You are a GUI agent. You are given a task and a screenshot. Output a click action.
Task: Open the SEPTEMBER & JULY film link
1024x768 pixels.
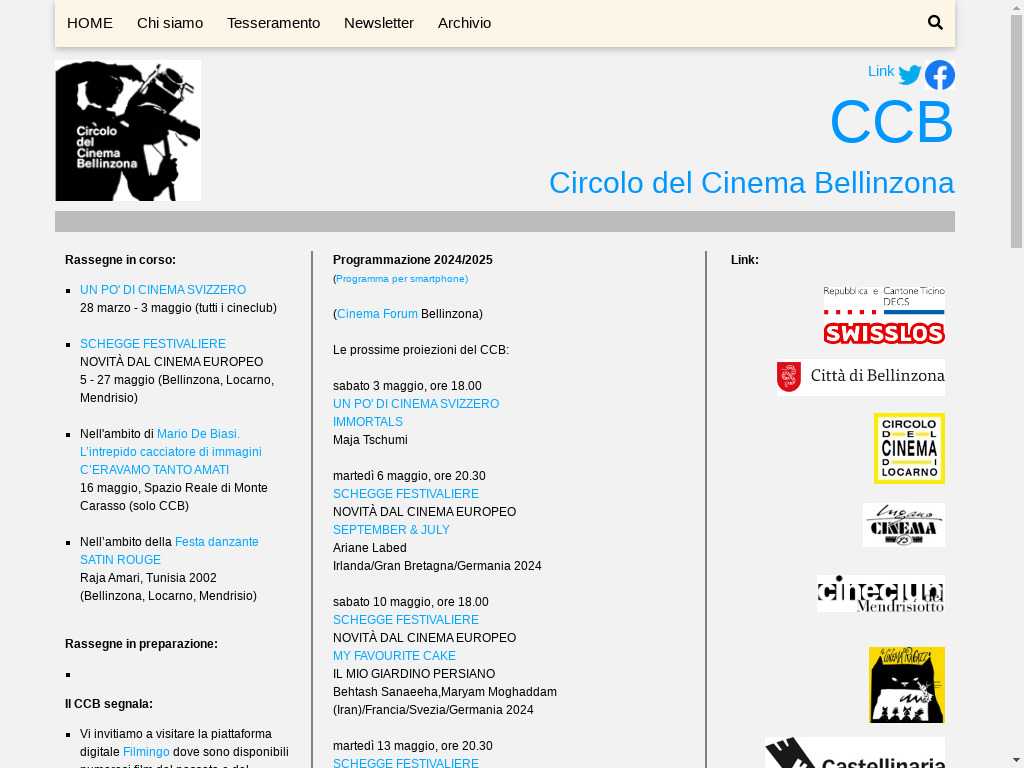(391, 530)
